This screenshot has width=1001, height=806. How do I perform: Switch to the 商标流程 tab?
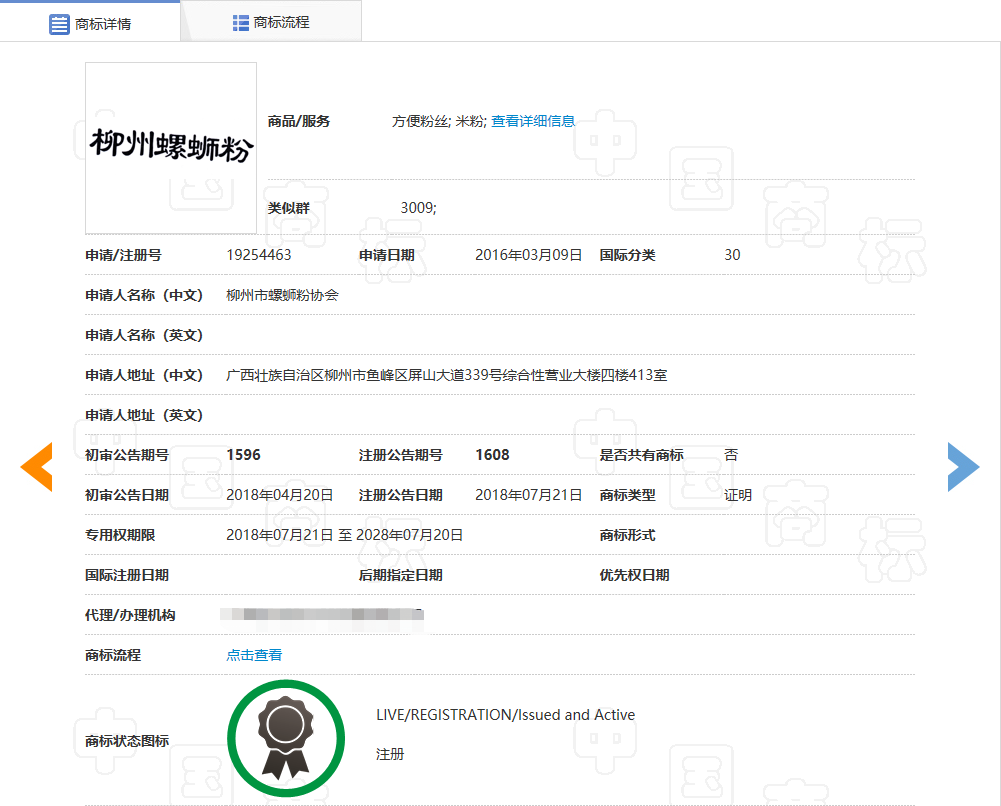pyautogui.click(x=271, y=22)
